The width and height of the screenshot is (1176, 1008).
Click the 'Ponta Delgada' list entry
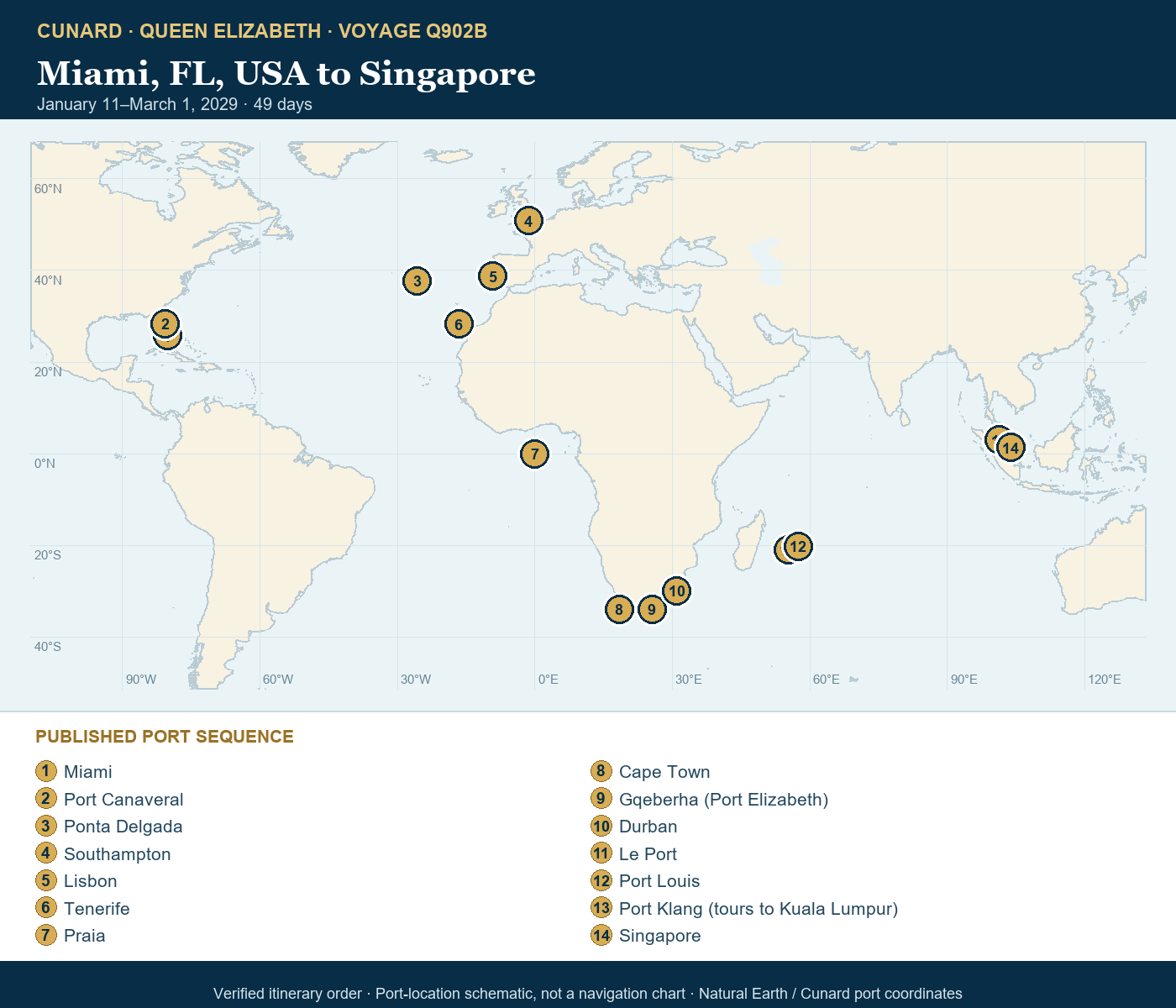point(123,827)
